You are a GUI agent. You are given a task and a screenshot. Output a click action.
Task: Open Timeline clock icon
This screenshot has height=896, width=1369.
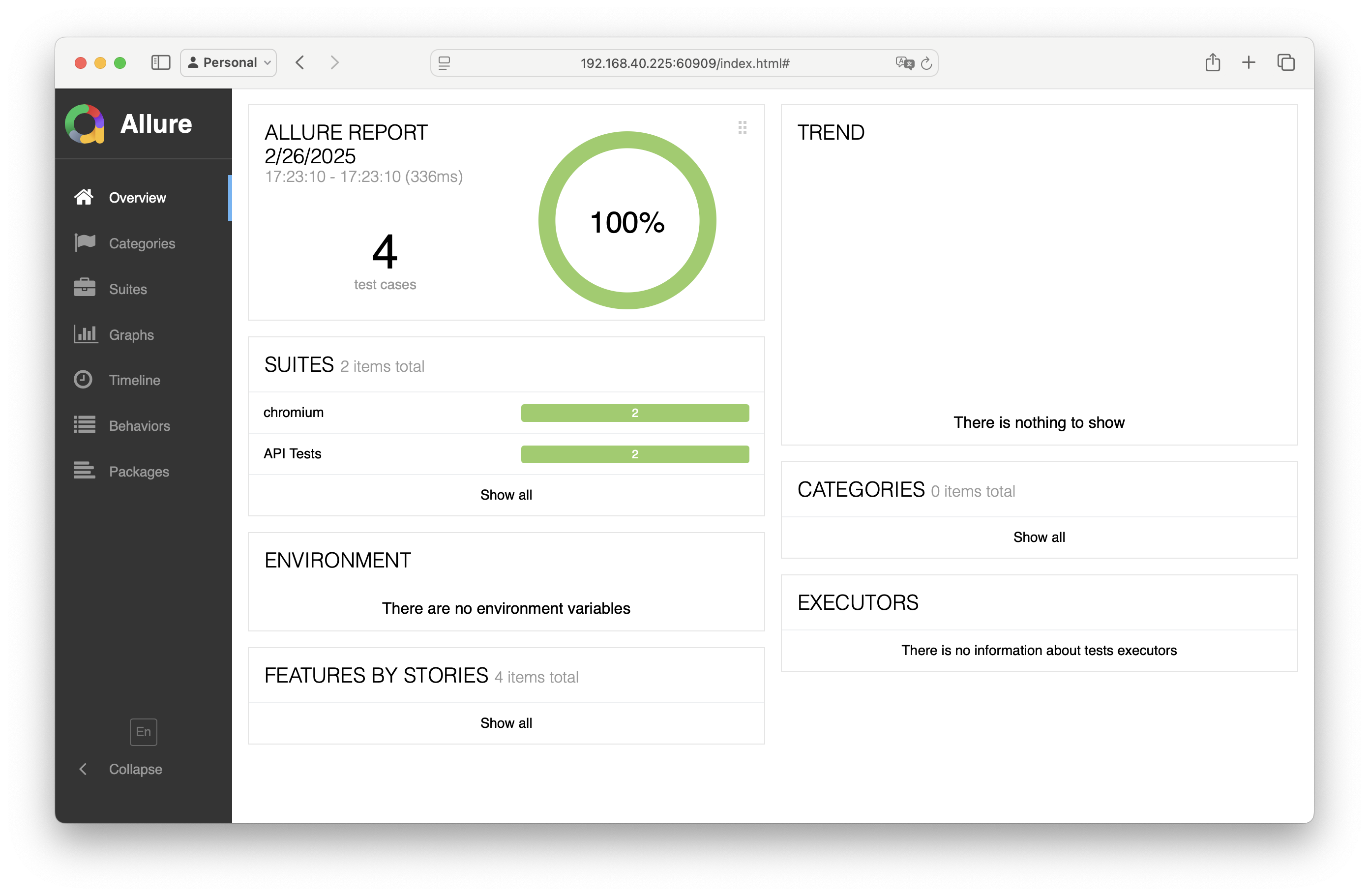(x=84, y=380)
